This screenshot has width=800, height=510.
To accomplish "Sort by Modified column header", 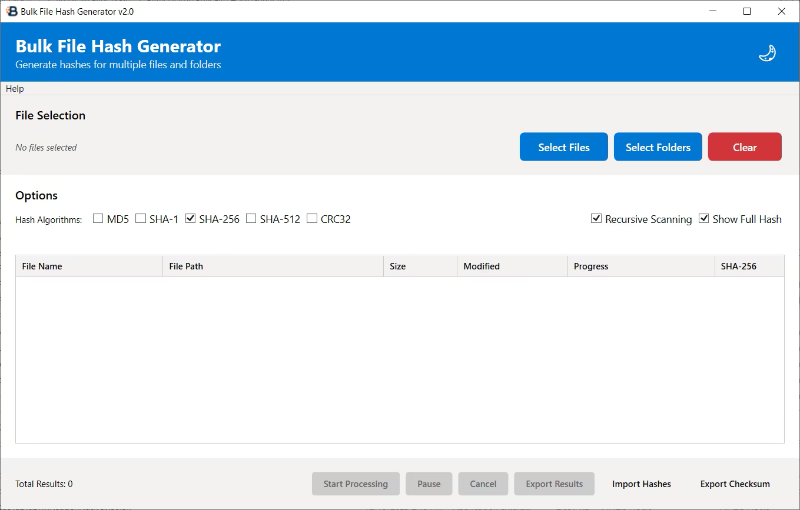I will click(511, 266).
